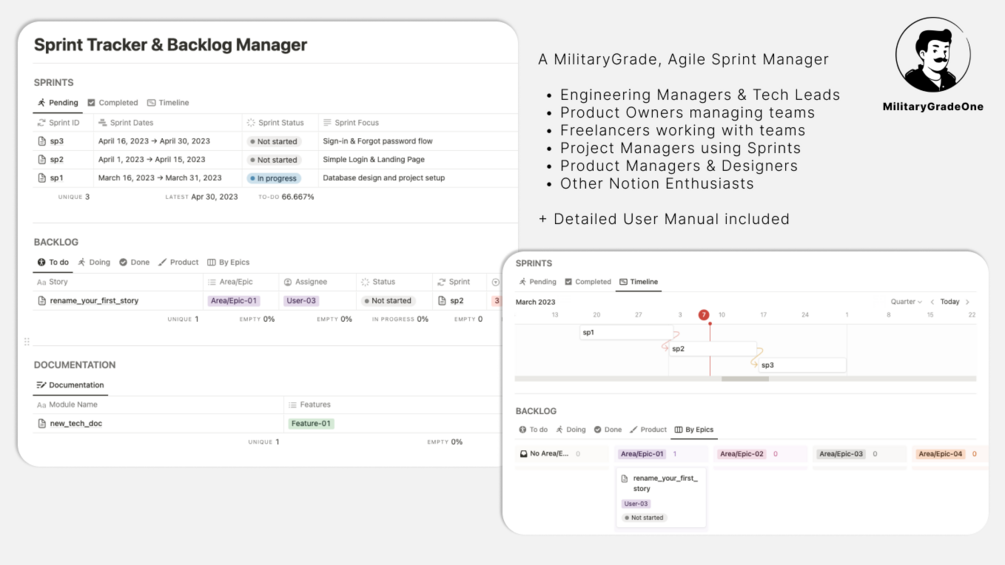This screenshot has width=1005, height=565.
Task: Click the No Area/Epic column inbox icon
Action: point(523,454)
